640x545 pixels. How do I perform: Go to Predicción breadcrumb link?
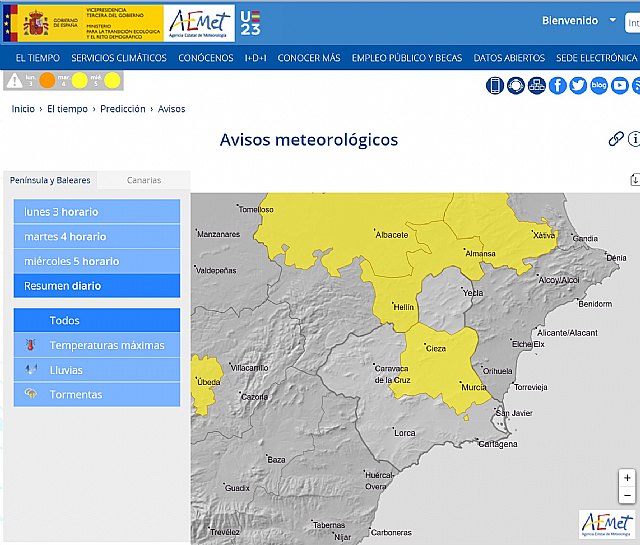123,109
